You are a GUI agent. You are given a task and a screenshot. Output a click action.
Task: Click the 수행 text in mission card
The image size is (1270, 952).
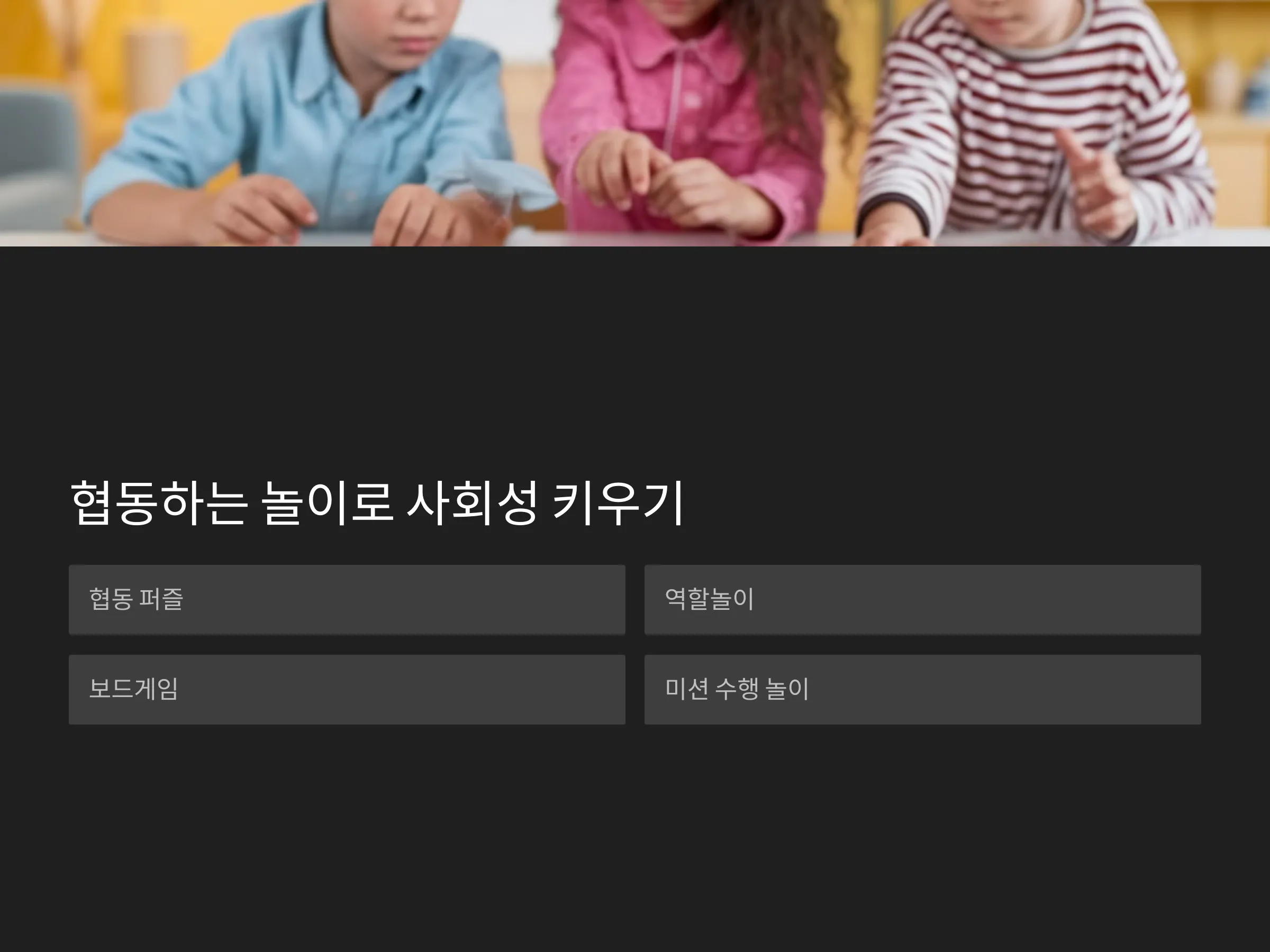click(x=737, y=689)
